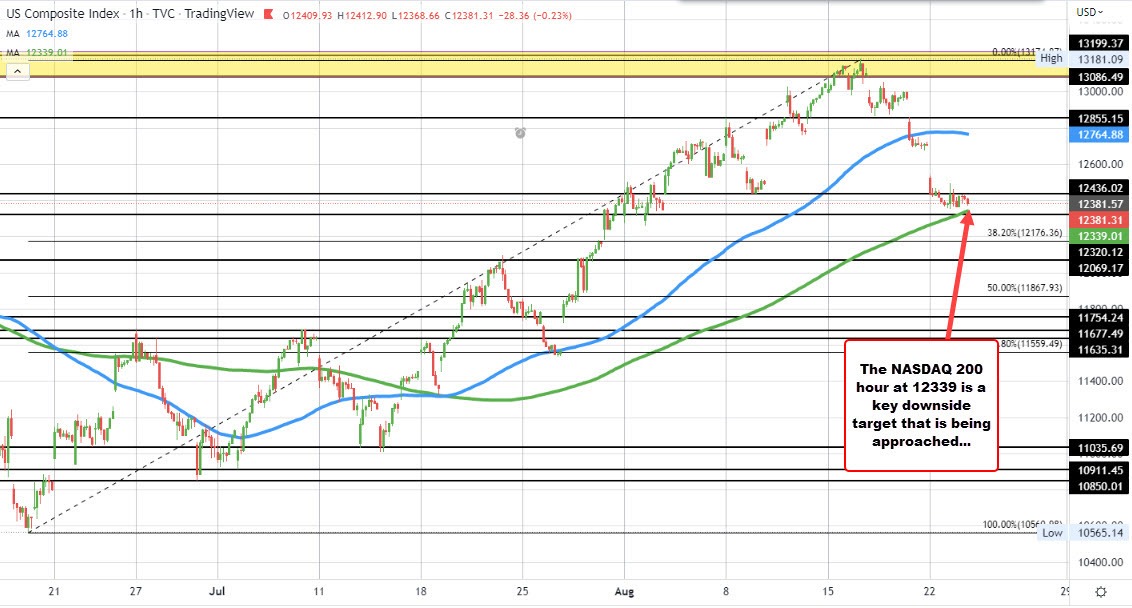Select the 38.20%(12176.36) Fibonacci label
Viewport: 1132px width, 608px height.
point(1024,233)
